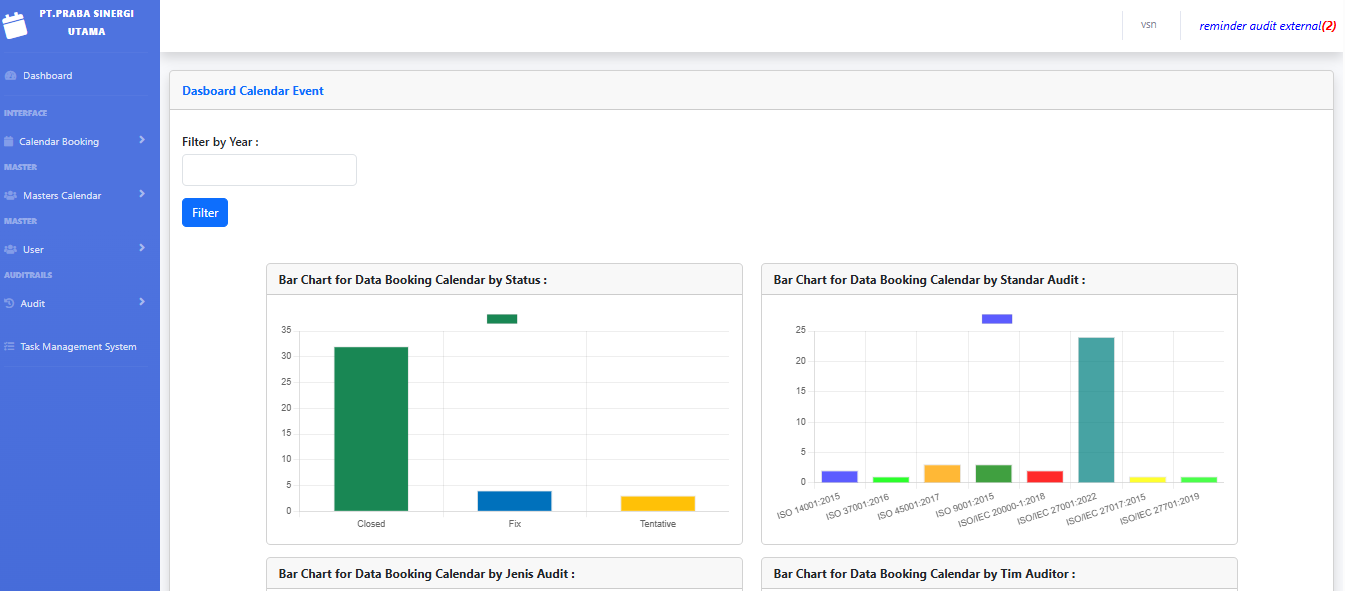Click Bar Chart by Tim Auditor title
The width and height of the screenshot is (1345, 591).
924,574
